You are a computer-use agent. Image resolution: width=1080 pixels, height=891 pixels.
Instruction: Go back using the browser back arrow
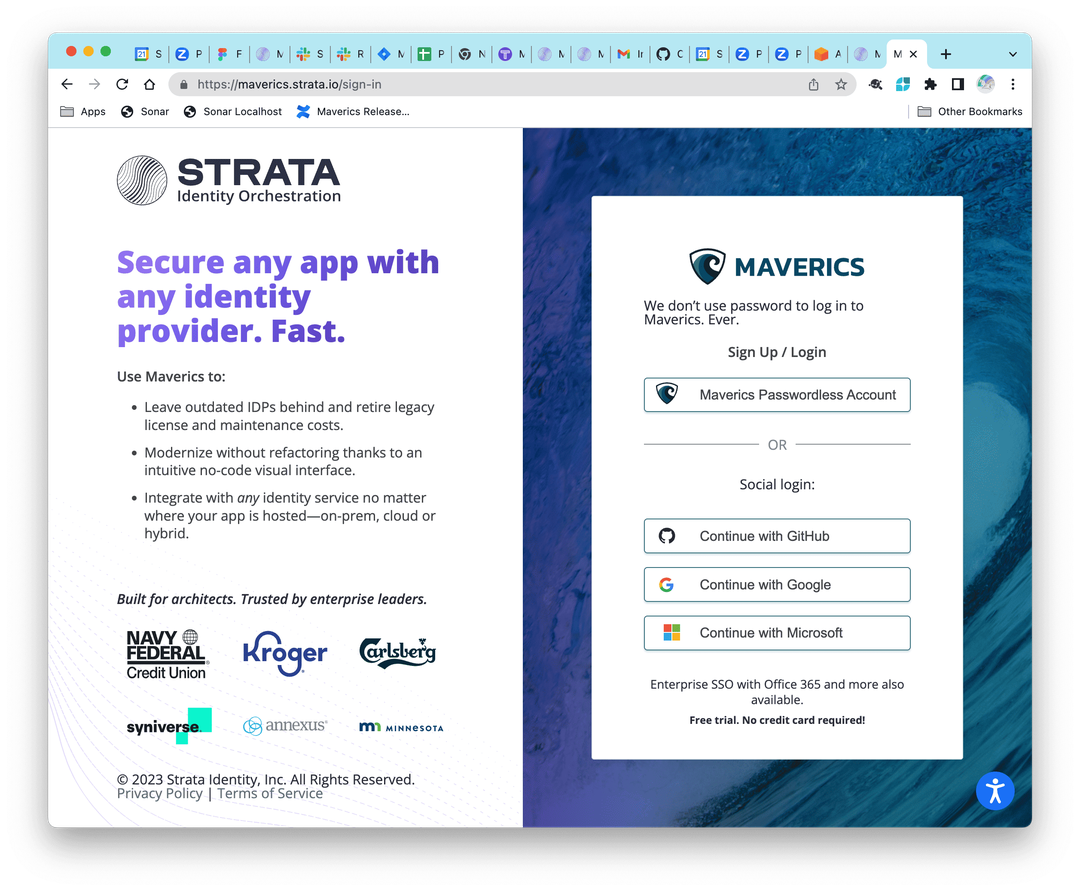(67, 84)
